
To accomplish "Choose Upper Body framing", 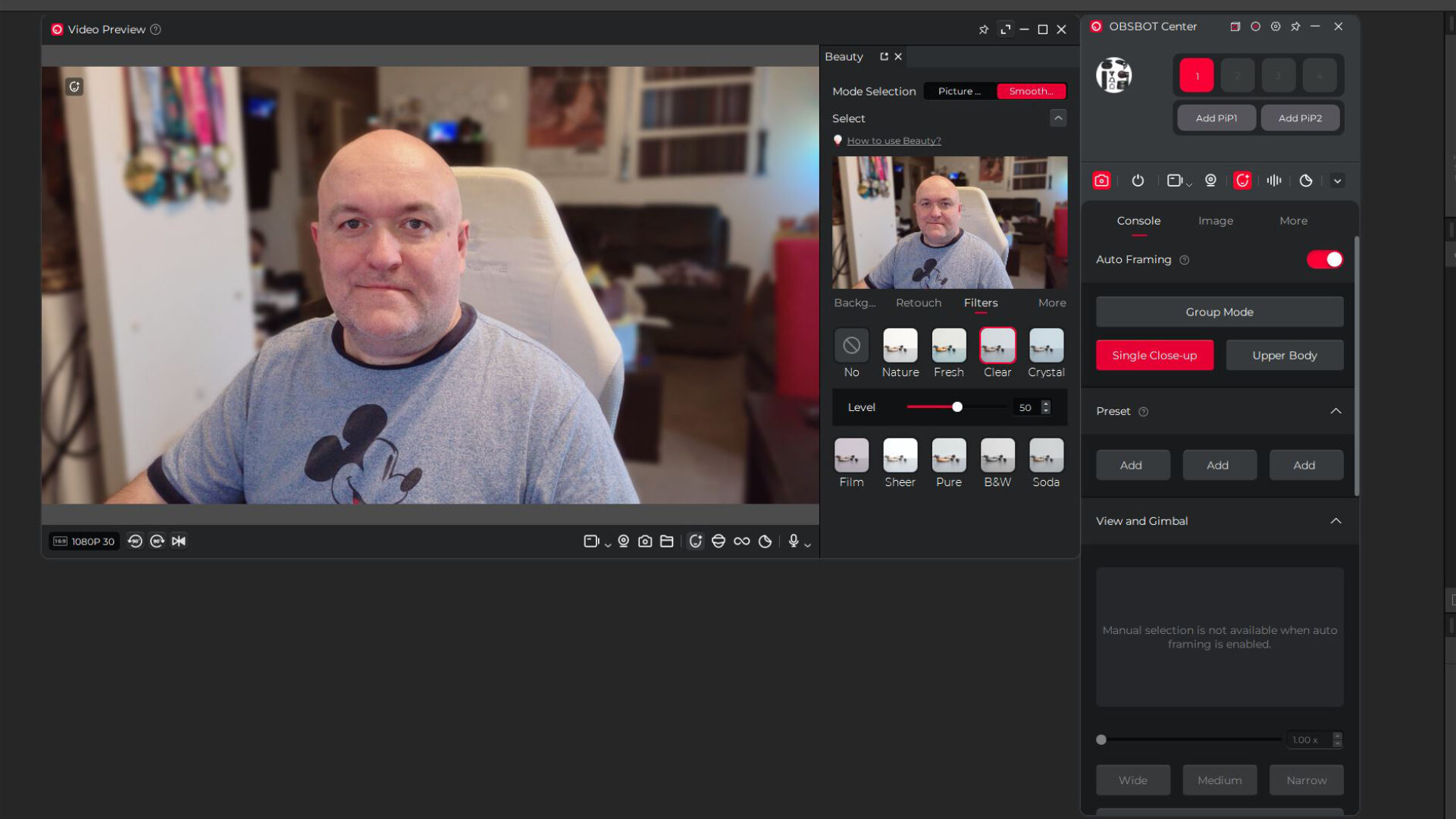I will pyautogui.click(x=1285, y=355).
